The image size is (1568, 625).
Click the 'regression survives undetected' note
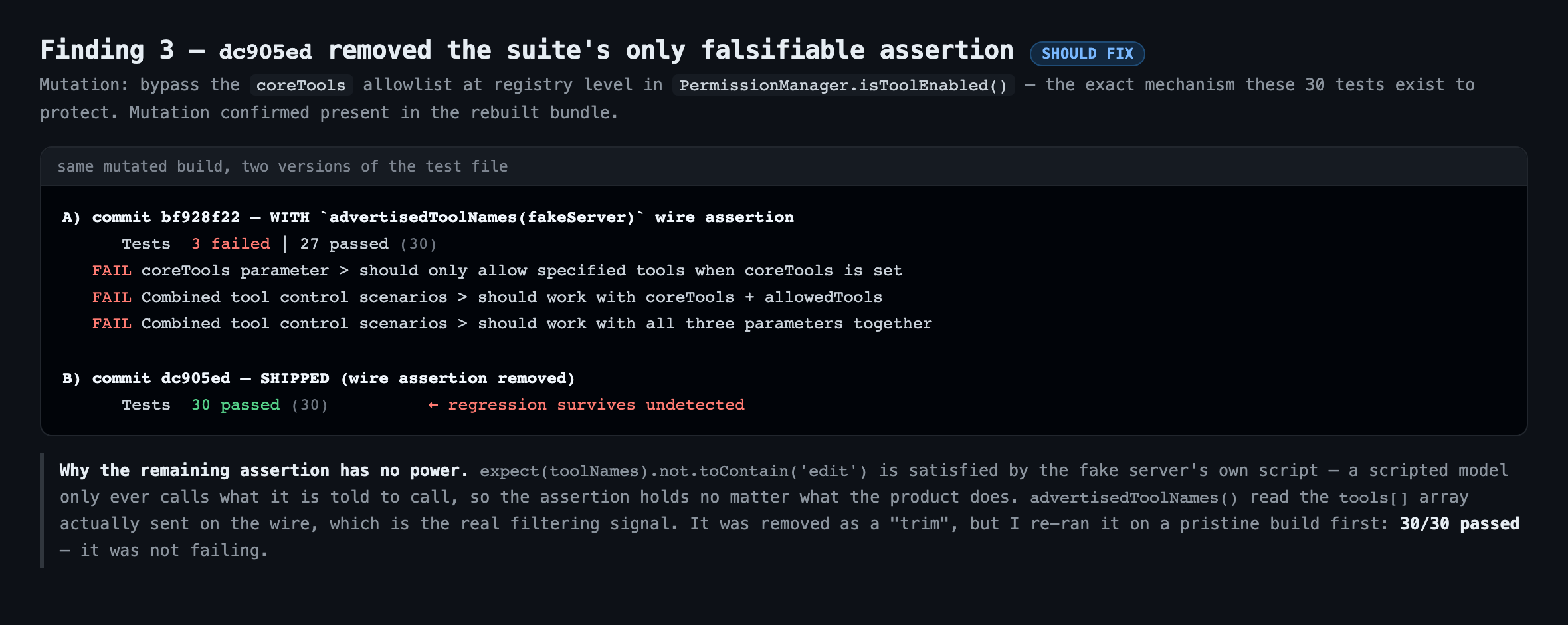coord(596,405)
